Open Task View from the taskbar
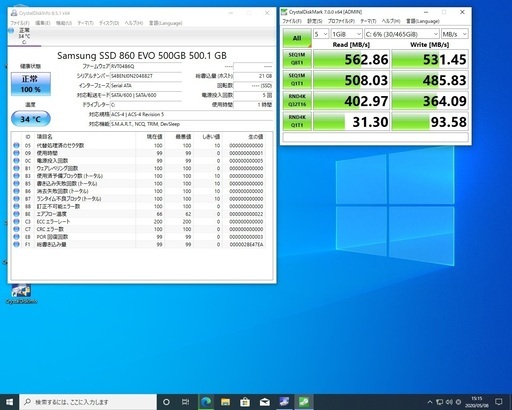 pos(186,402)
